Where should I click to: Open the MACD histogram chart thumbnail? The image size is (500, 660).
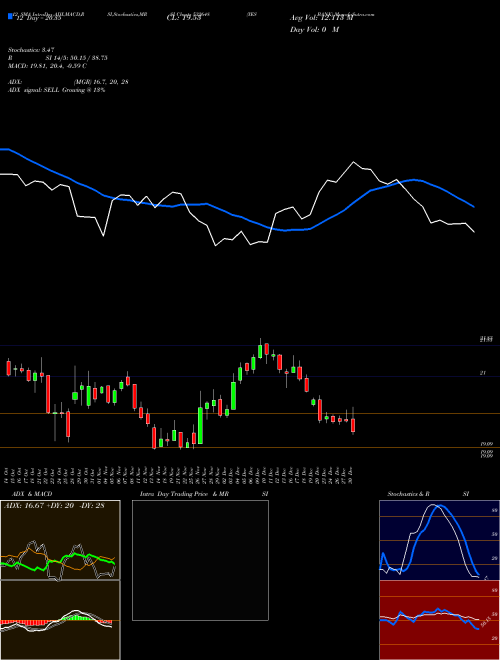click(60, 620)
